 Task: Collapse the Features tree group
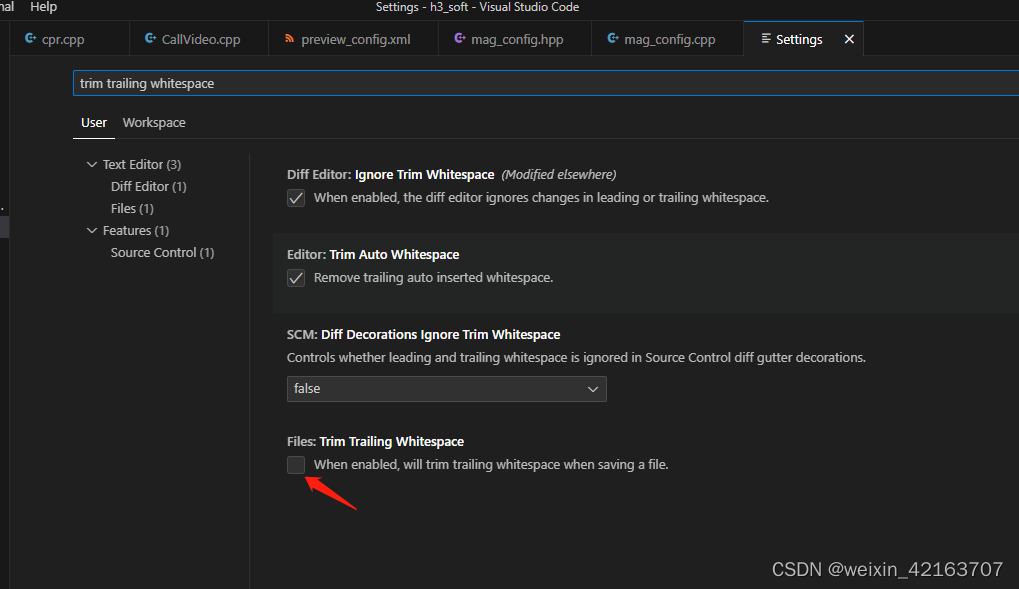[92, 230]
